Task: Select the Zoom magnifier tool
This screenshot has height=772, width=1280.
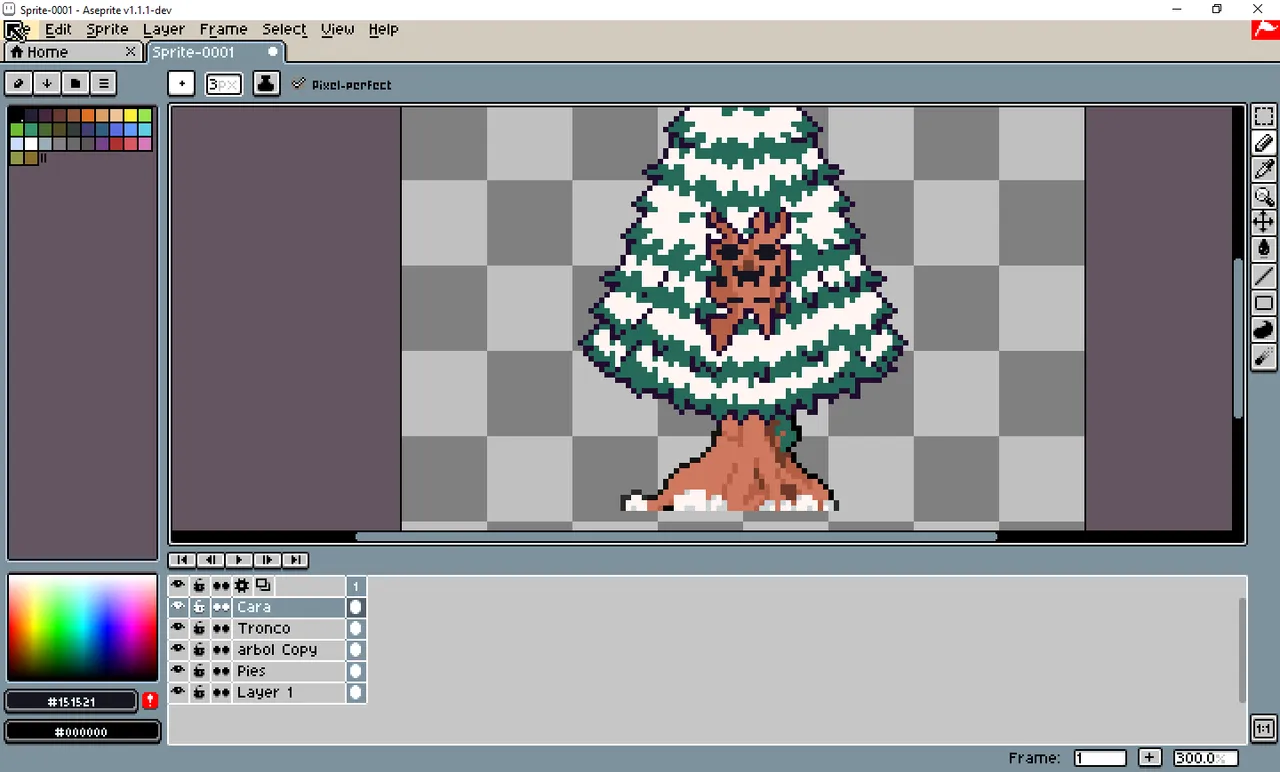Action: [1264, 196]
